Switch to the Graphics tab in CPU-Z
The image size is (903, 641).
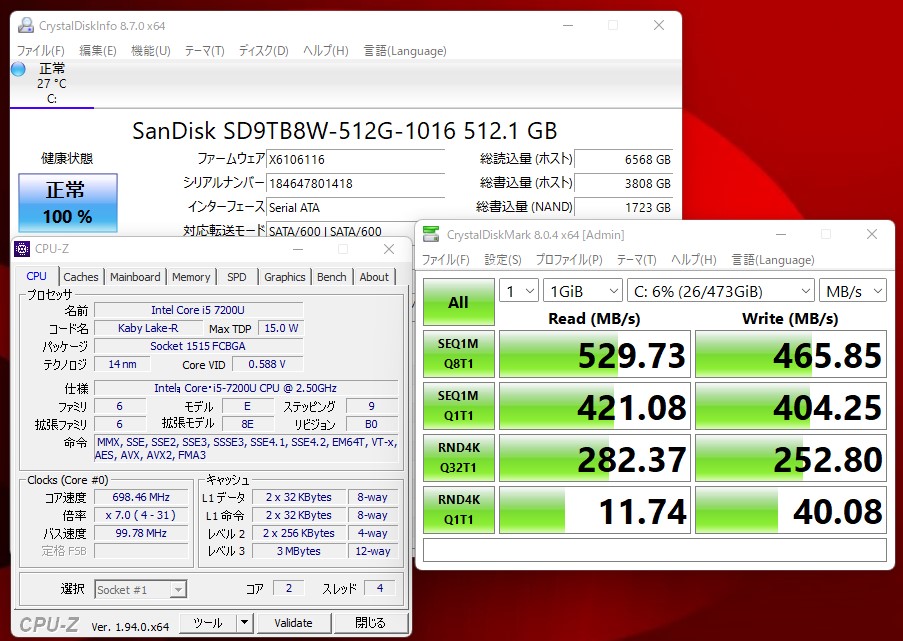point(284,277)
